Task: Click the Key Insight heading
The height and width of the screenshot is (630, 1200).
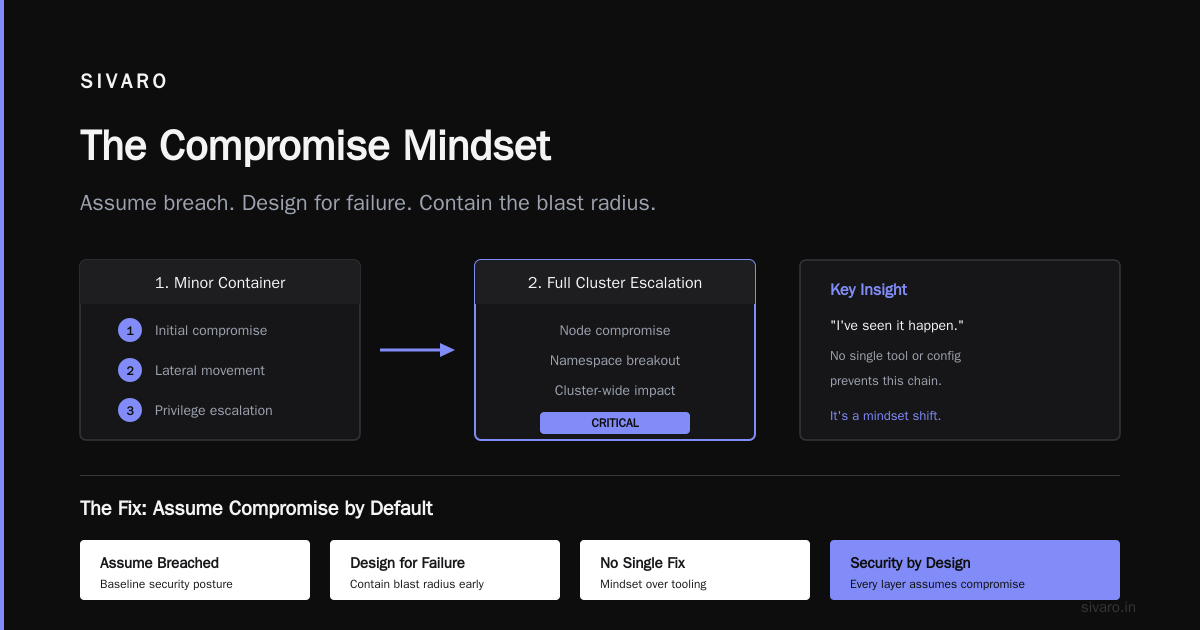Action: point(869,290)
